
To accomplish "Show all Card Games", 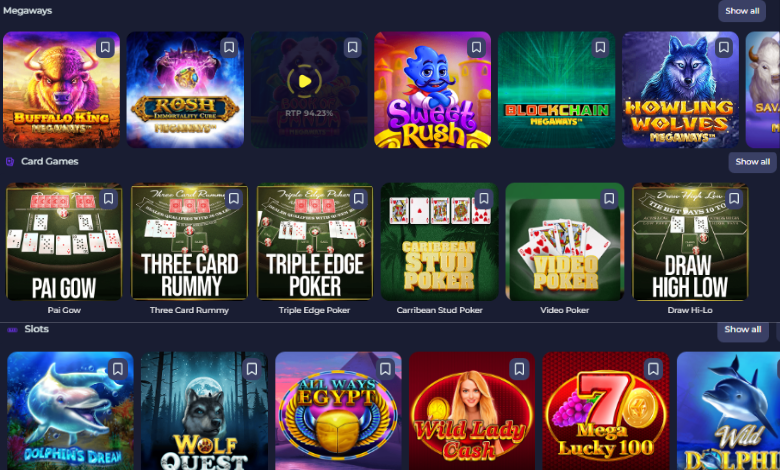I will [x=752, y=162].
